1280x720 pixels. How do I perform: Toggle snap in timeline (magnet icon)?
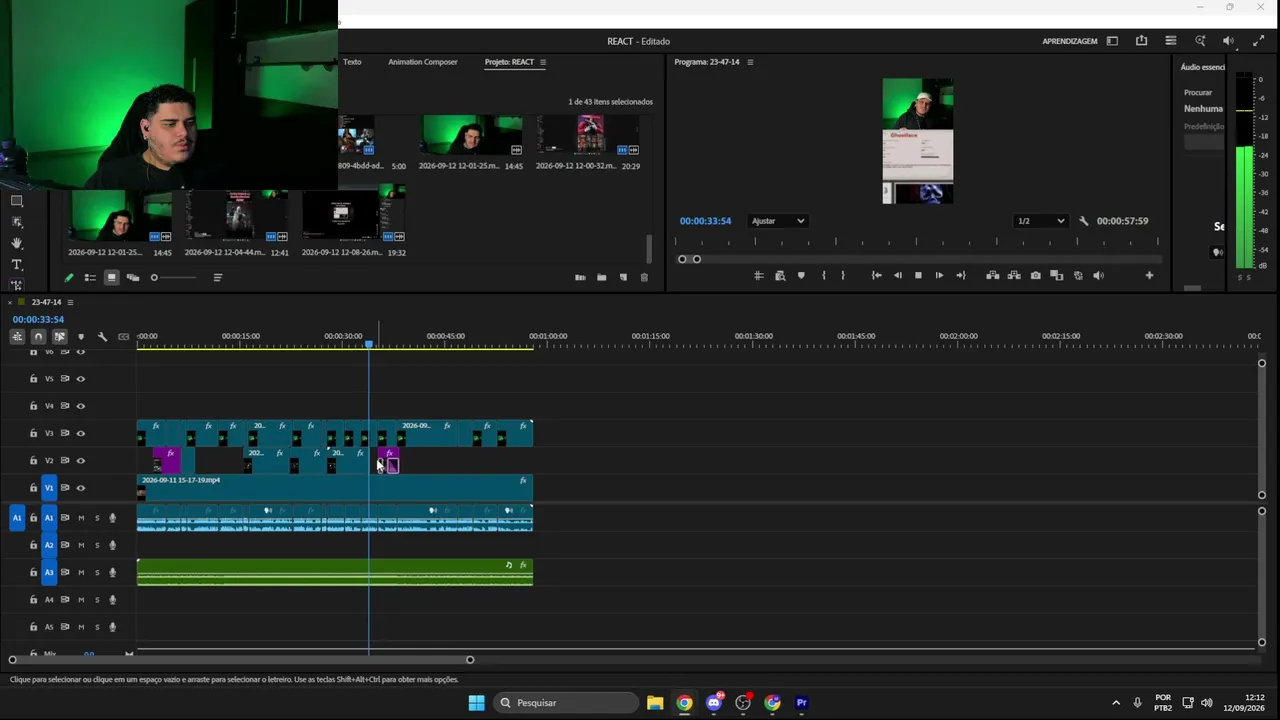click(x=38, y=337)
